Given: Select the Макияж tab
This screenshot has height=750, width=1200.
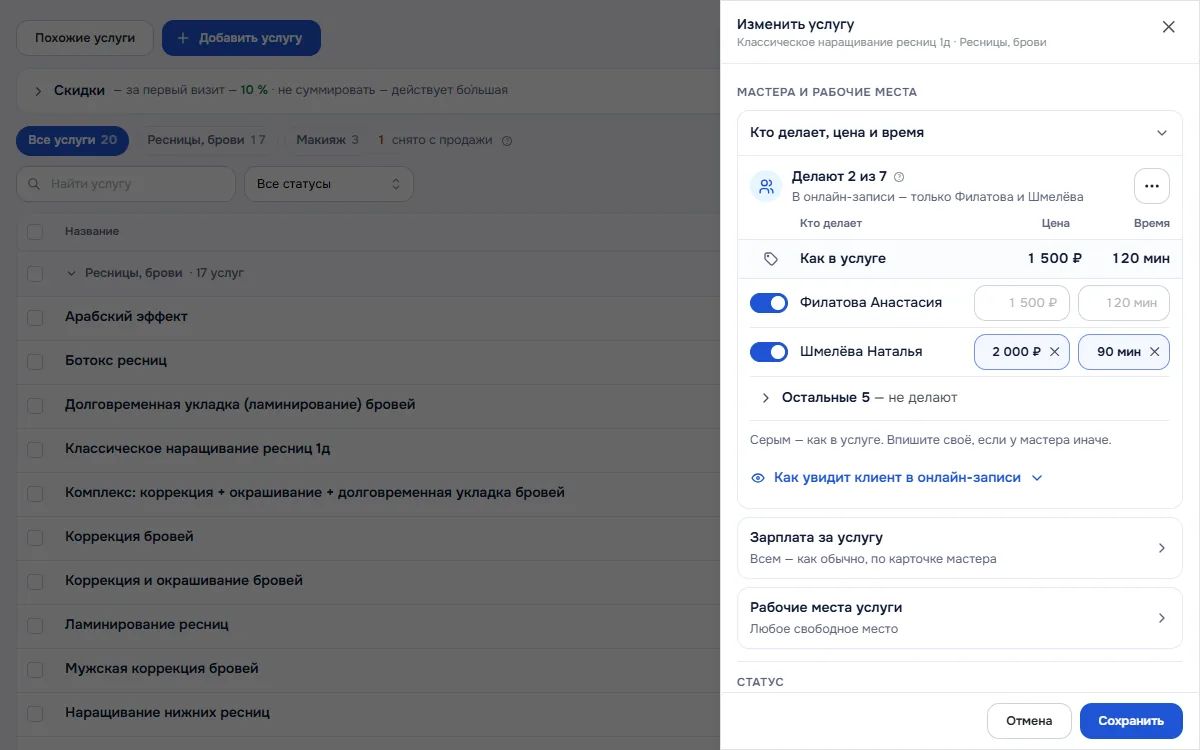Looking at the screenshot, I should tap(327, 141).
